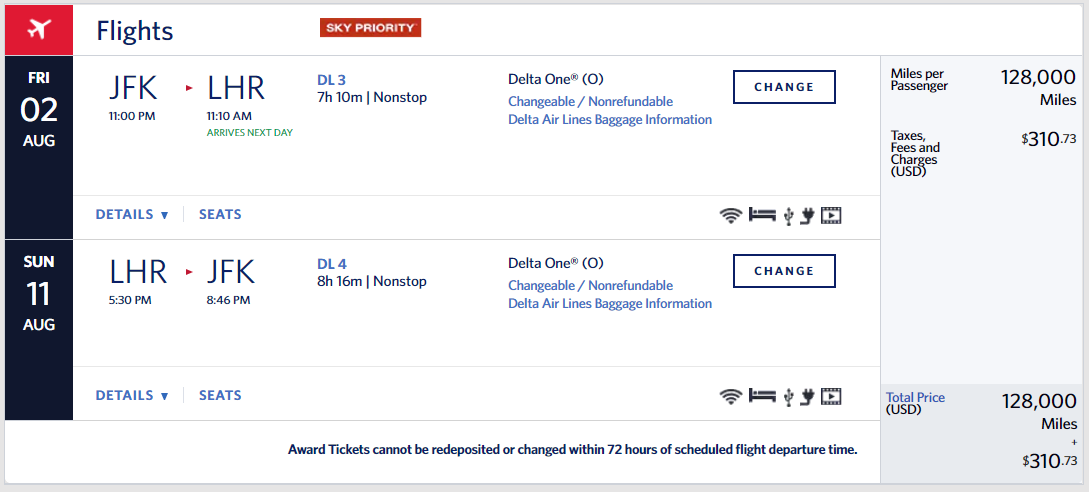Viewport: 1089px width, 492px height.
Task: Click the video entertainment icon on flight DL 3
Action: tap(831, 215)
